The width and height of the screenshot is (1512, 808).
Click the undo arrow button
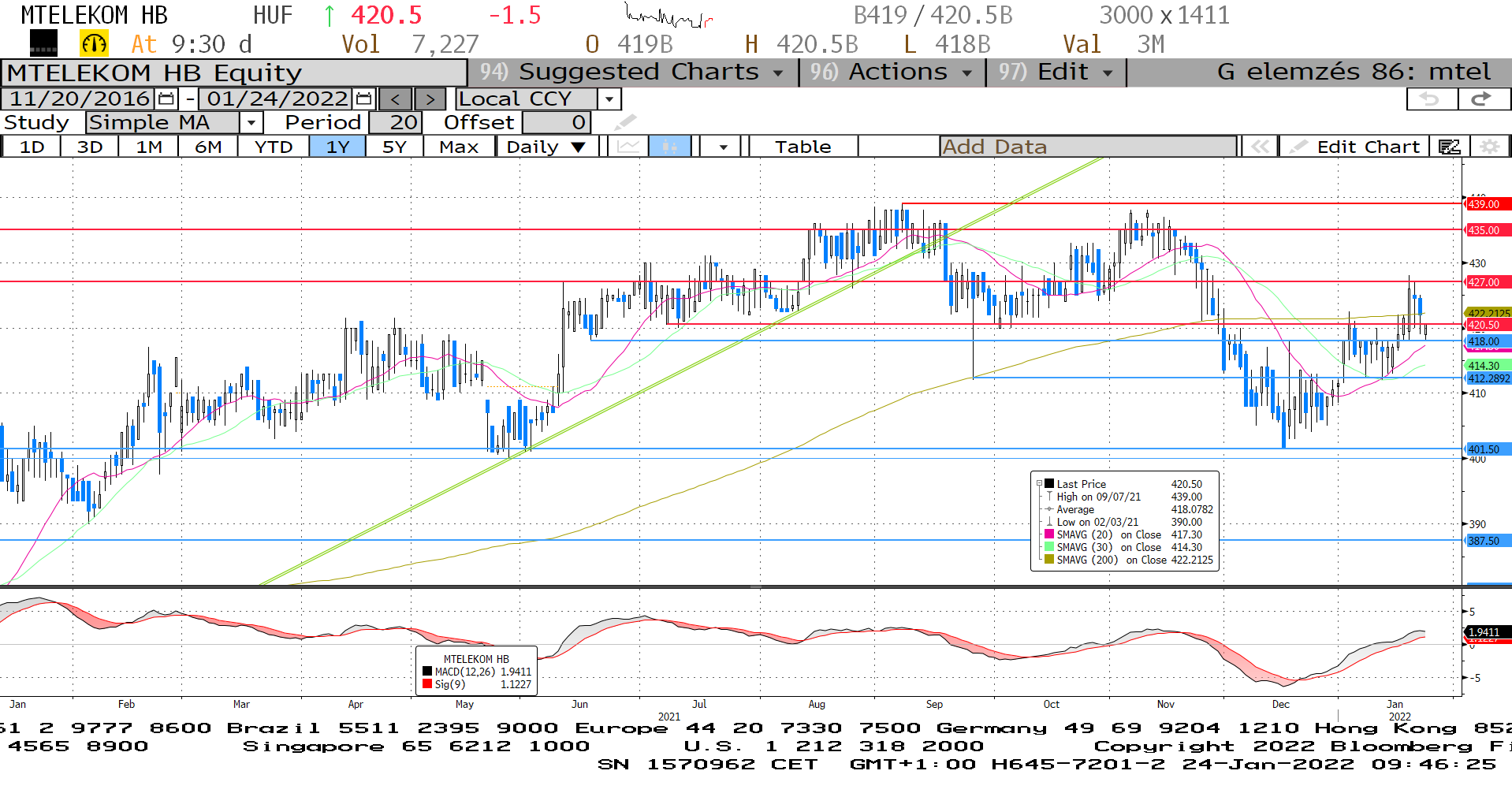pyautogui.click(x=1432, y=99)
